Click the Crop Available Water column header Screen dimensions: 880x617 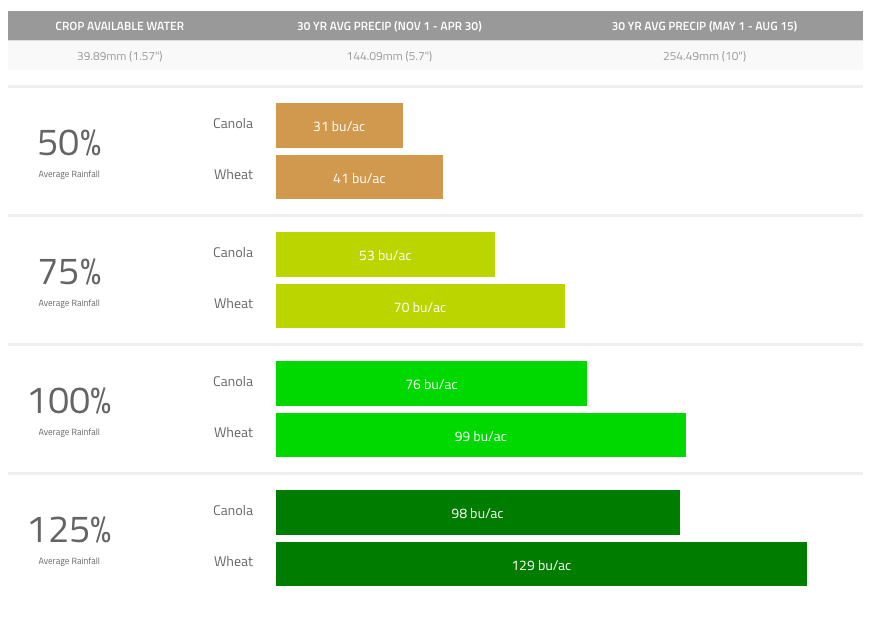(x=119, y=26)
